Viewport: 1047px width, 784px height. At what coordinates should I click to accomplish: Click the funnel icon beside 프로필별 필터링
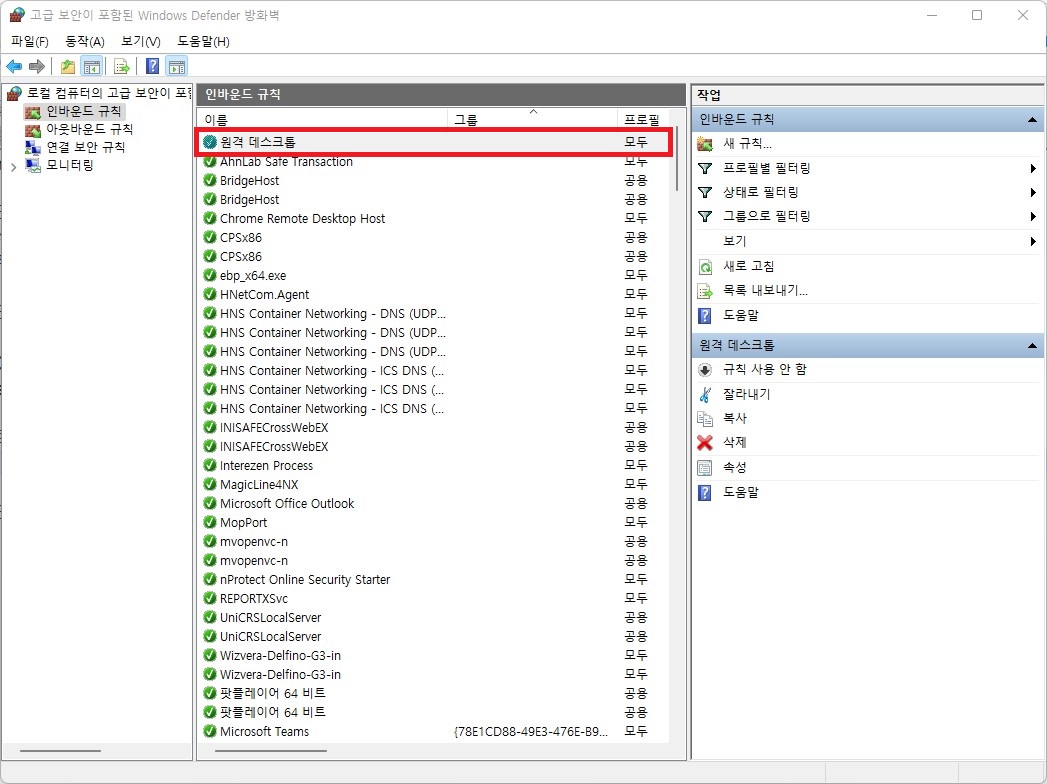pyautogui.click(x=704, y=168)
